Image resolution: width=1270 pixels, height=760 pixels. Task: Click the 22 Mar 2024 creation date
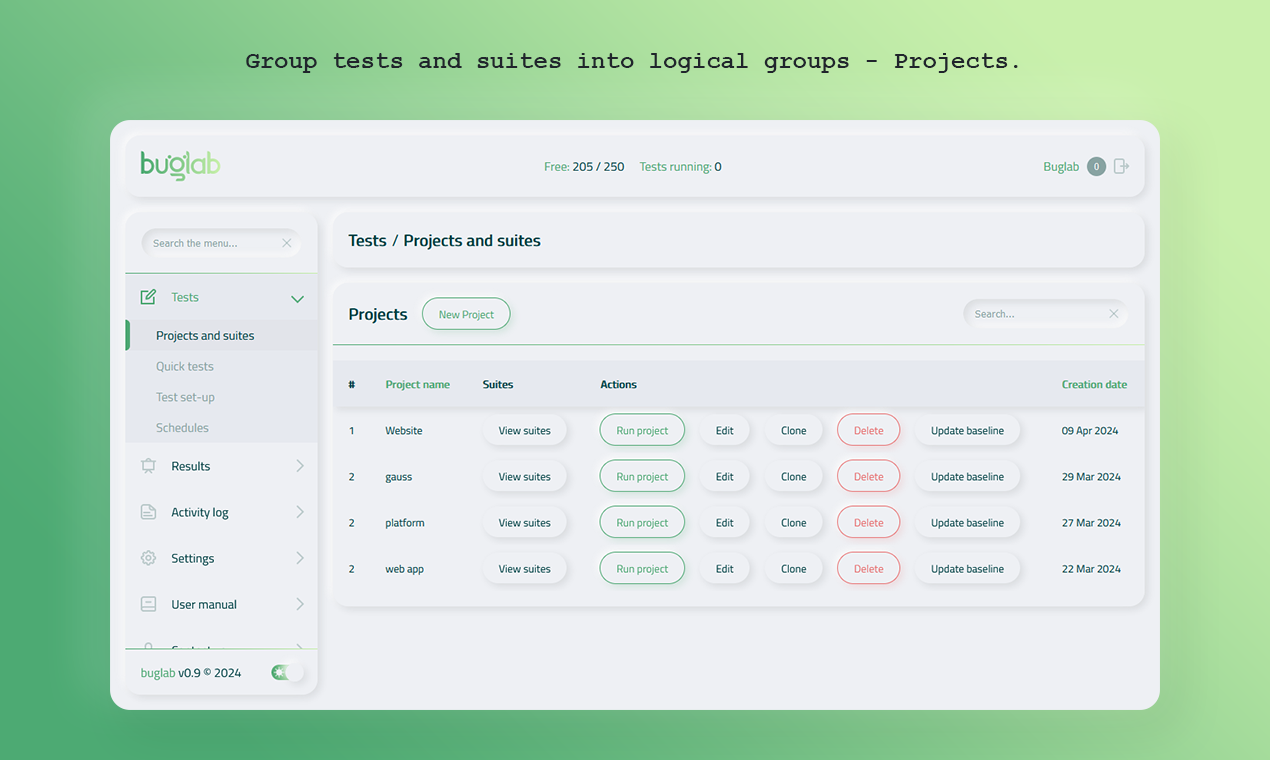[x=1091, y=569]
